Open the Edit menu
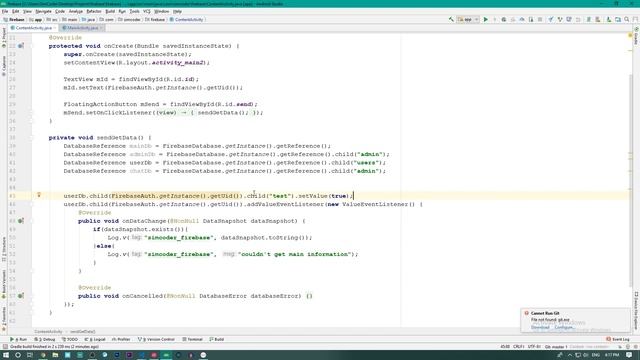This screenshot has height=360, width=640. 16,11
